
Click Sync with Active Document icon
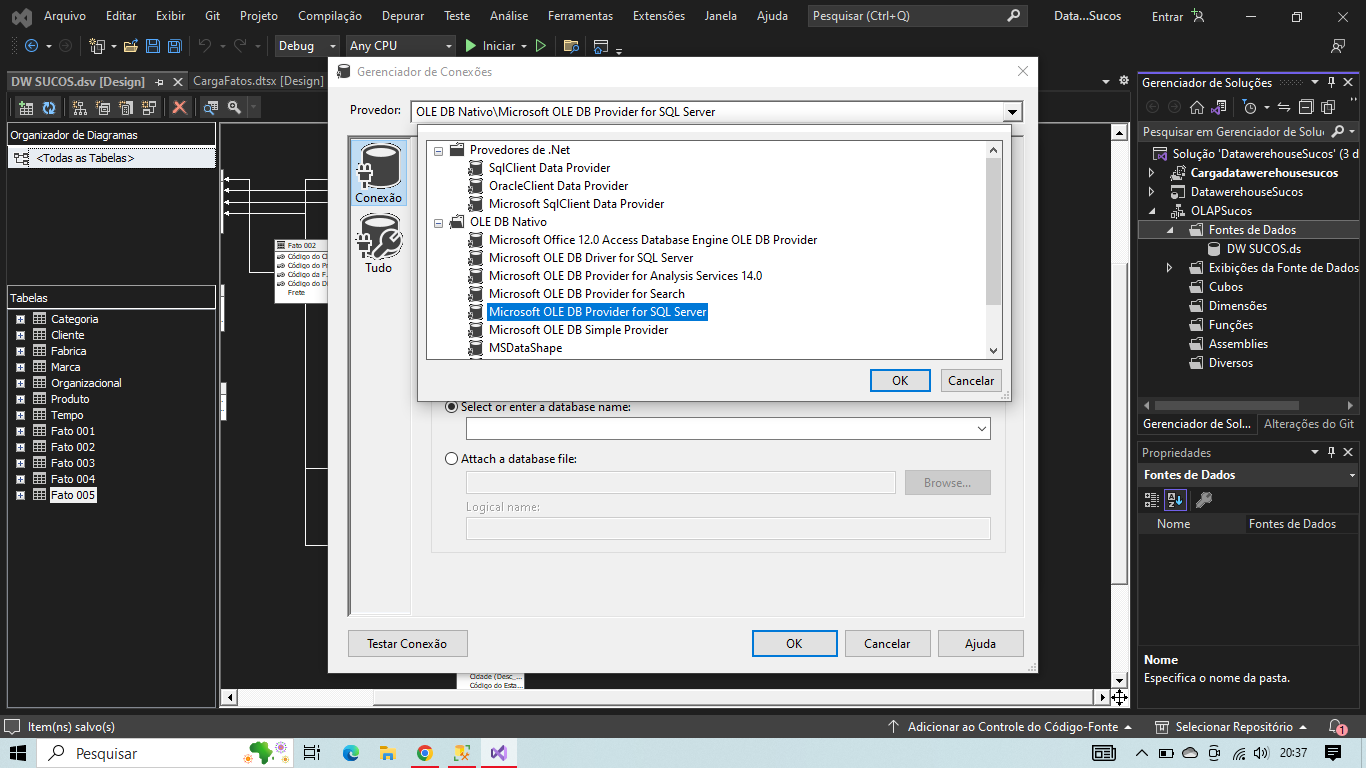(x=1284, y=107)
